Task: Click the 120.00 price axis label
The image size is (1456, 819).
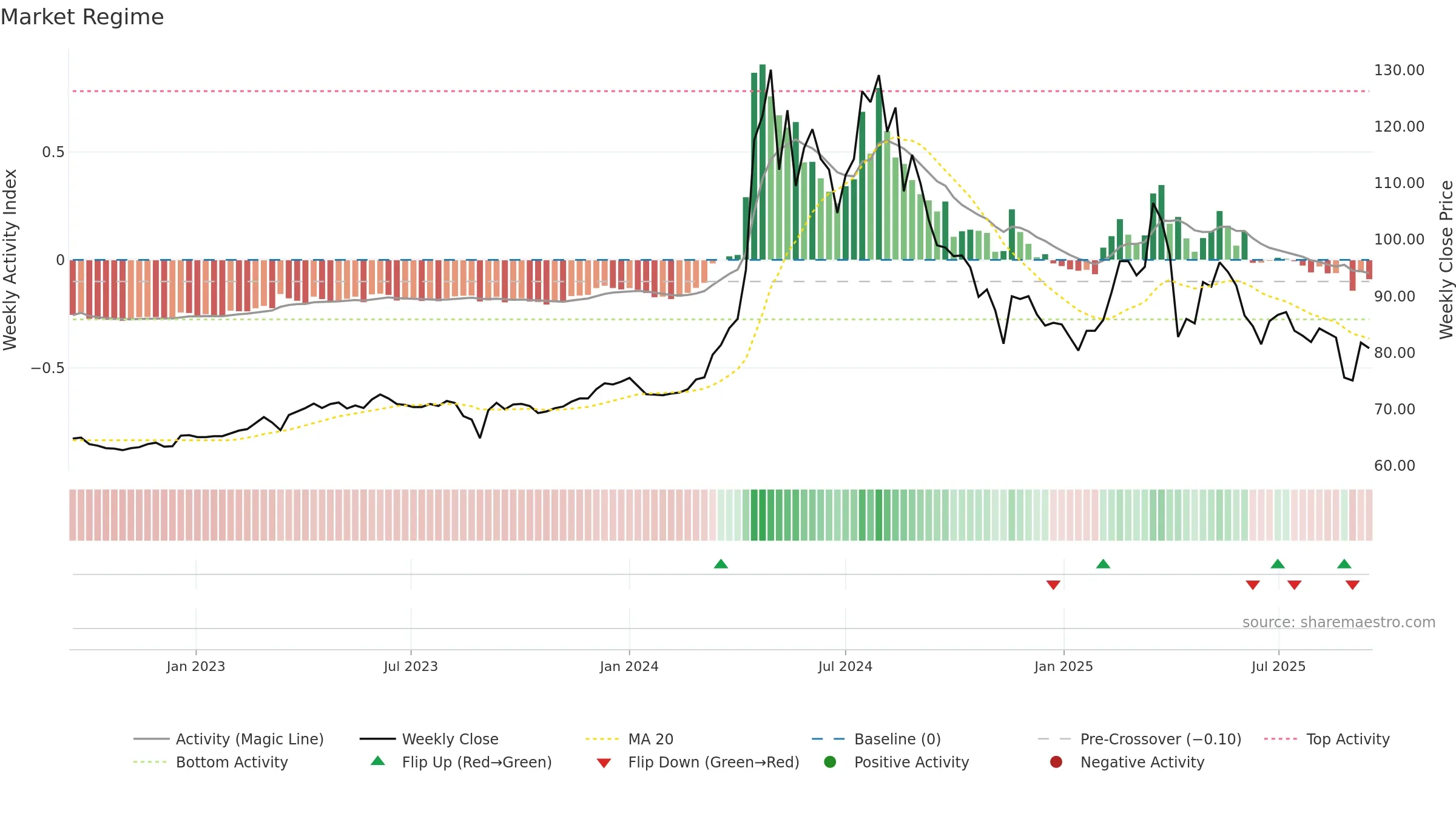Action: coord(1399,127)
